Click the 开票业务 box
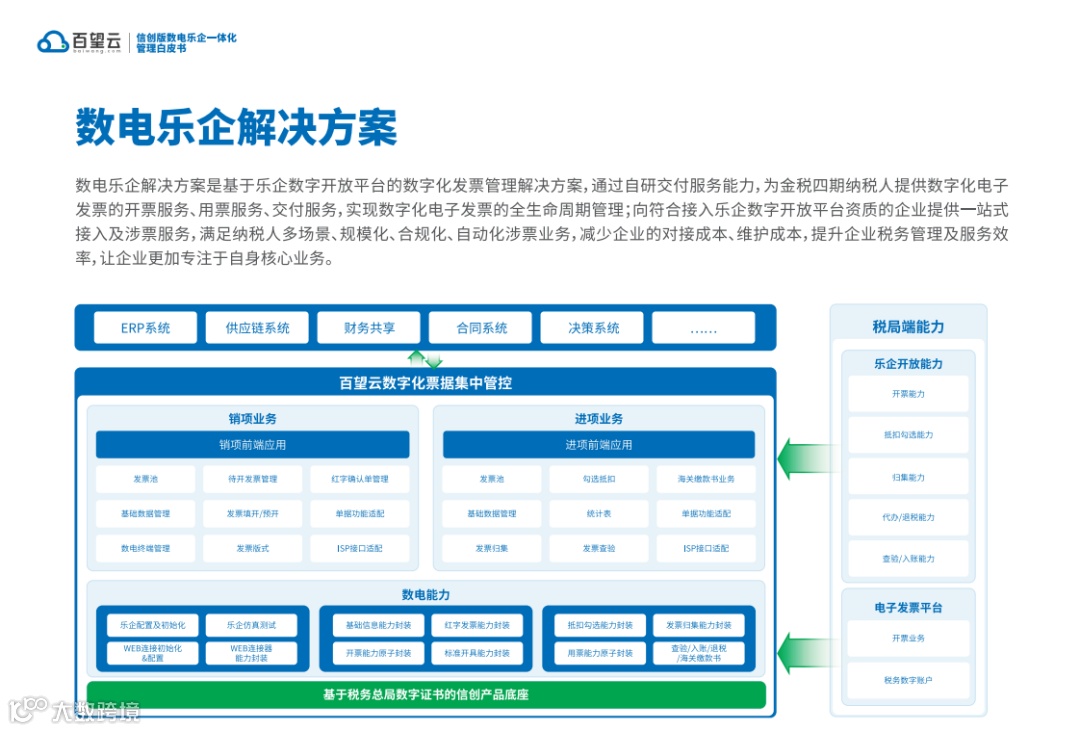 pos(908,639)
